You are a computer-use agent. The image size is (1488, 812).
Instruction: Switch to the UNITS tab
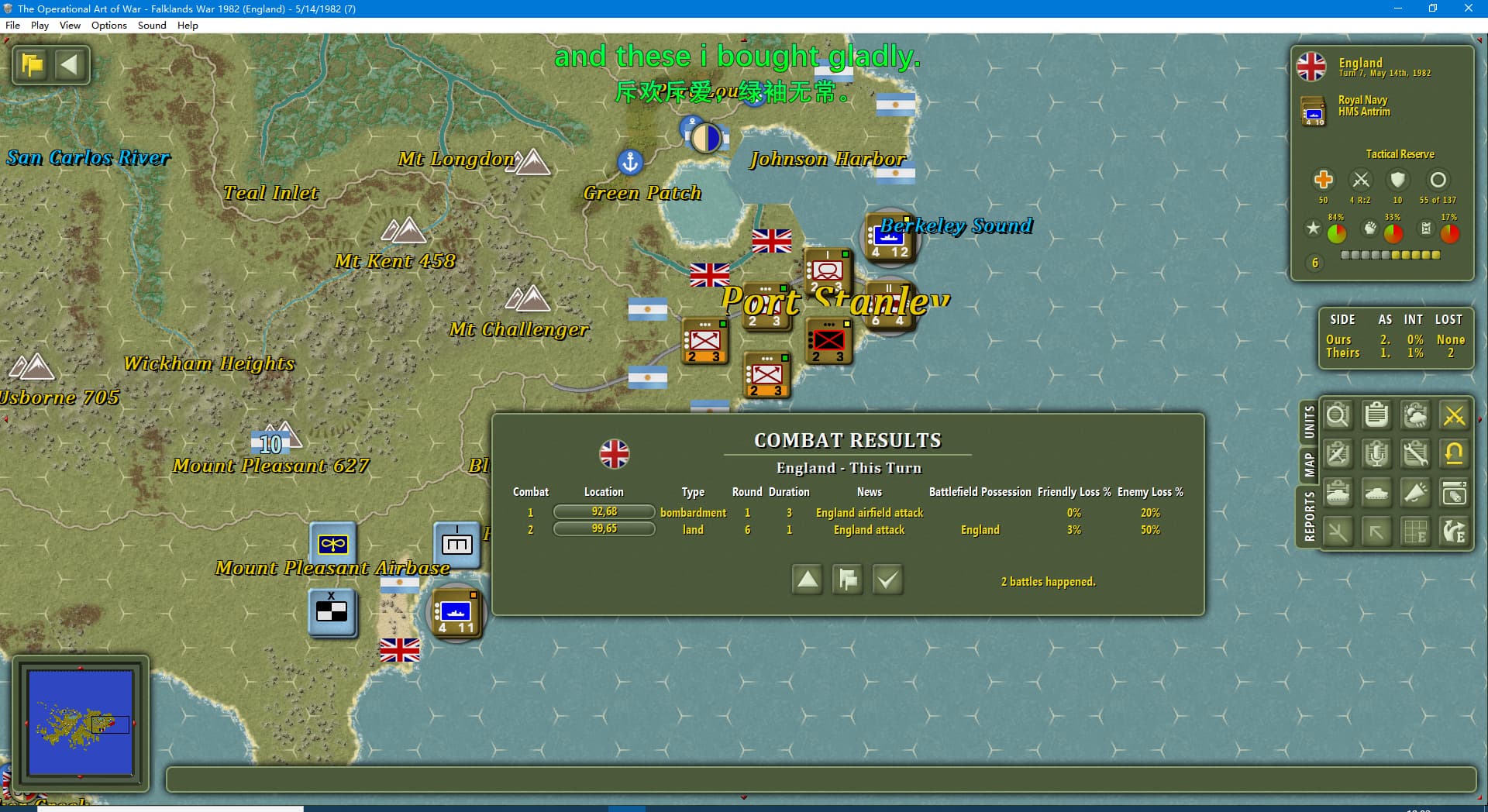(x=1309, y=422)
